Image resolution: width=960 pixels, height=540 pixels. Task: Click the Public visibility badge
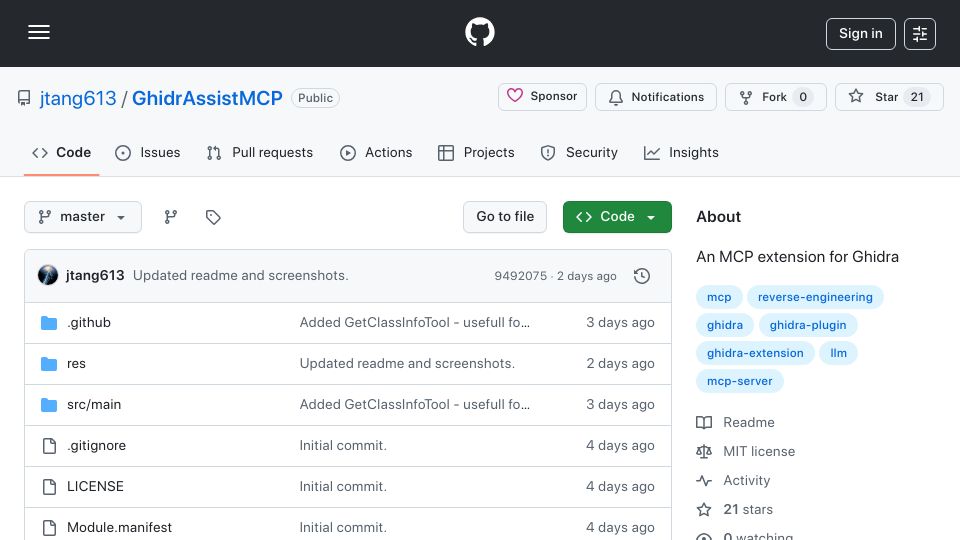315,98
